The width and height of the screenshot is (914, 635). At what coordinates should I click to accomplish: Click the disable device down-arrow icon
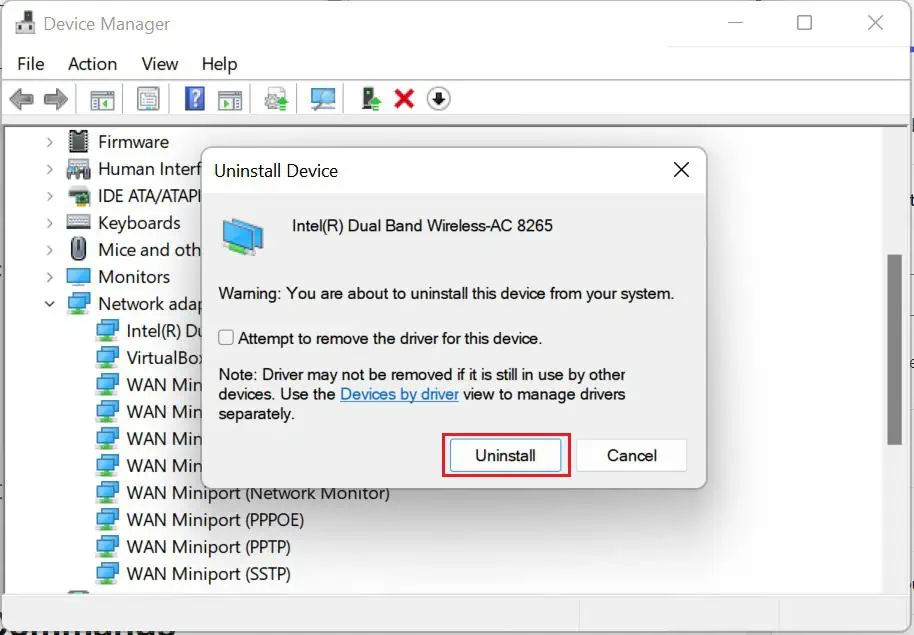(438, 98)
